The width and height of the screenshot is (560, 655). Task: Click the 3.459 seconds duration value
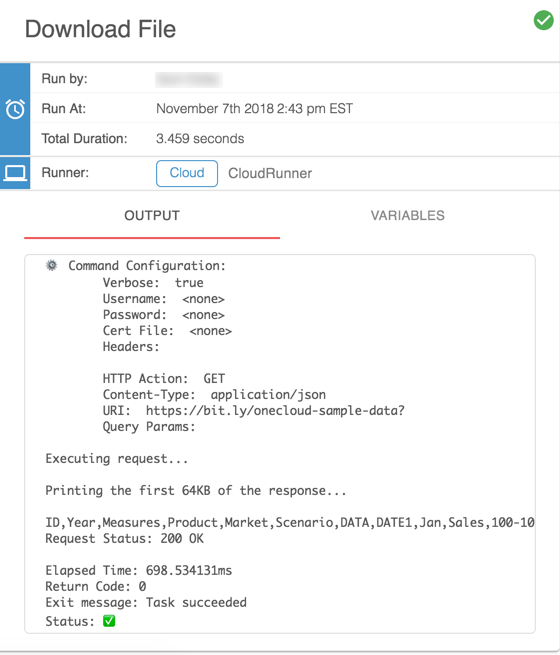[x=200, y=139]
